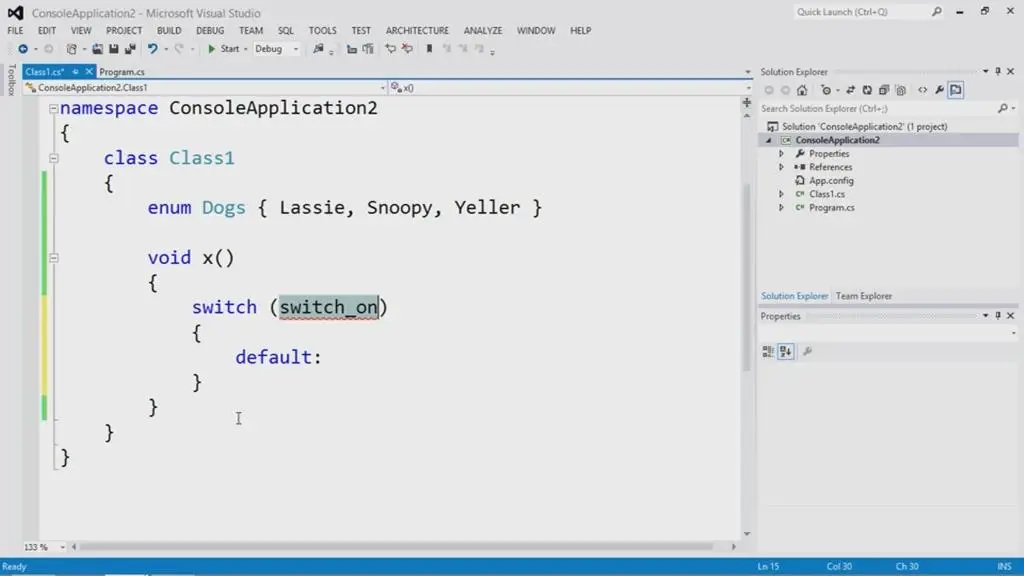Open the EDIT menu
Image resolution: width=1024 pixels, height=576 pixels.
point(46,31)
